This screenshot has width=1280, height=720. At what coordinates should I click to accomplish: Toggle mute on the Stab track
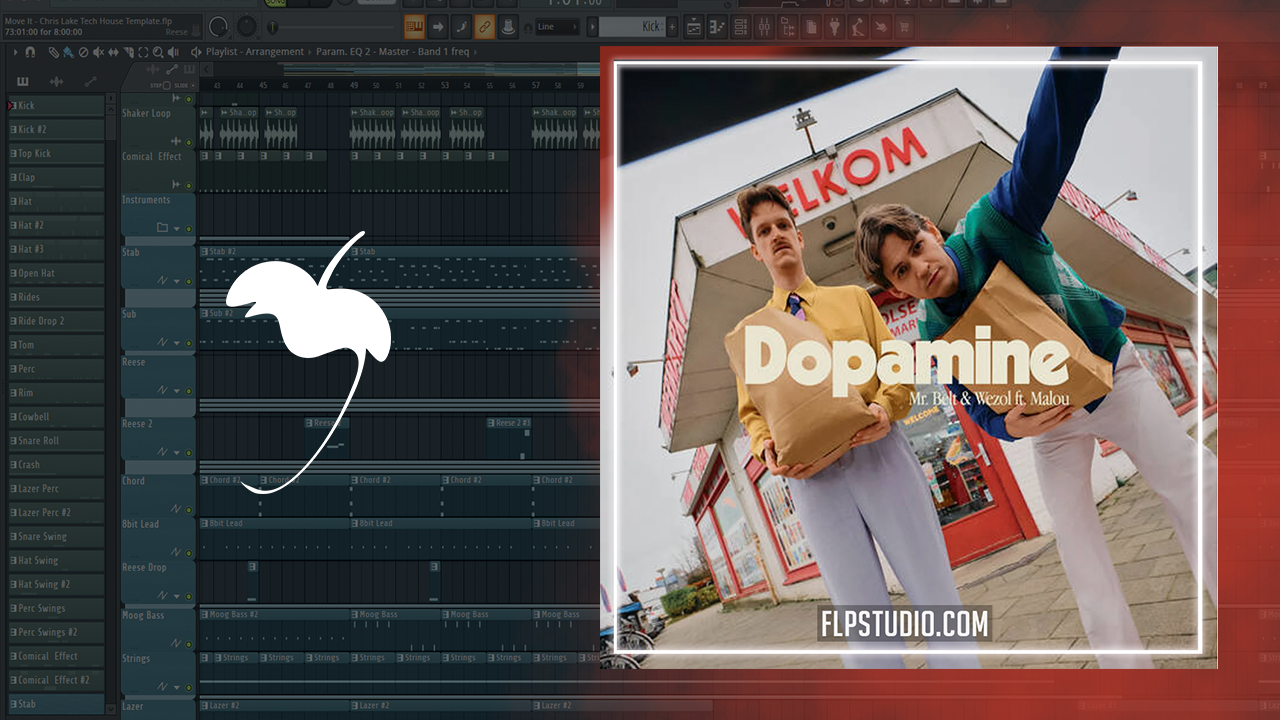(188, 282)
